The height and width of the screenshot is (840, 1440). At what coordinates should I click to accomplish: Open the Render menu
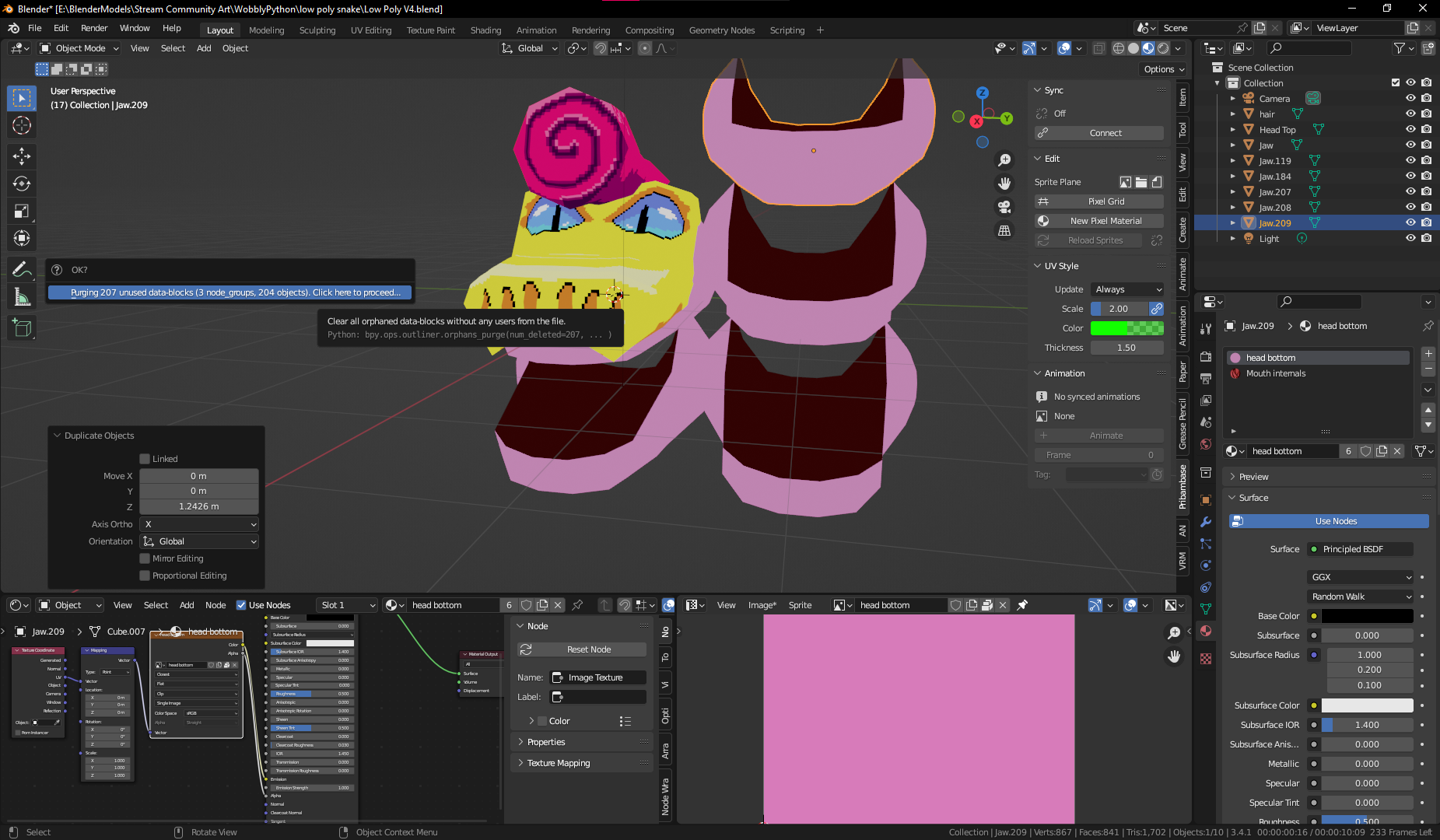[x=94, y=28]
